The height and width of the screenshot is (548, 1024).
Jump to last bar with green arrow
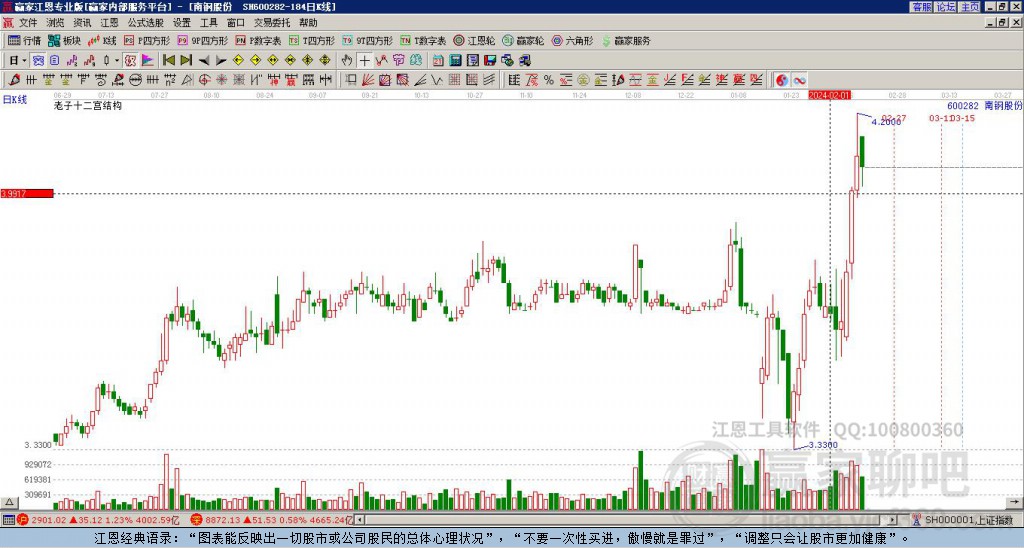point(186,60)
